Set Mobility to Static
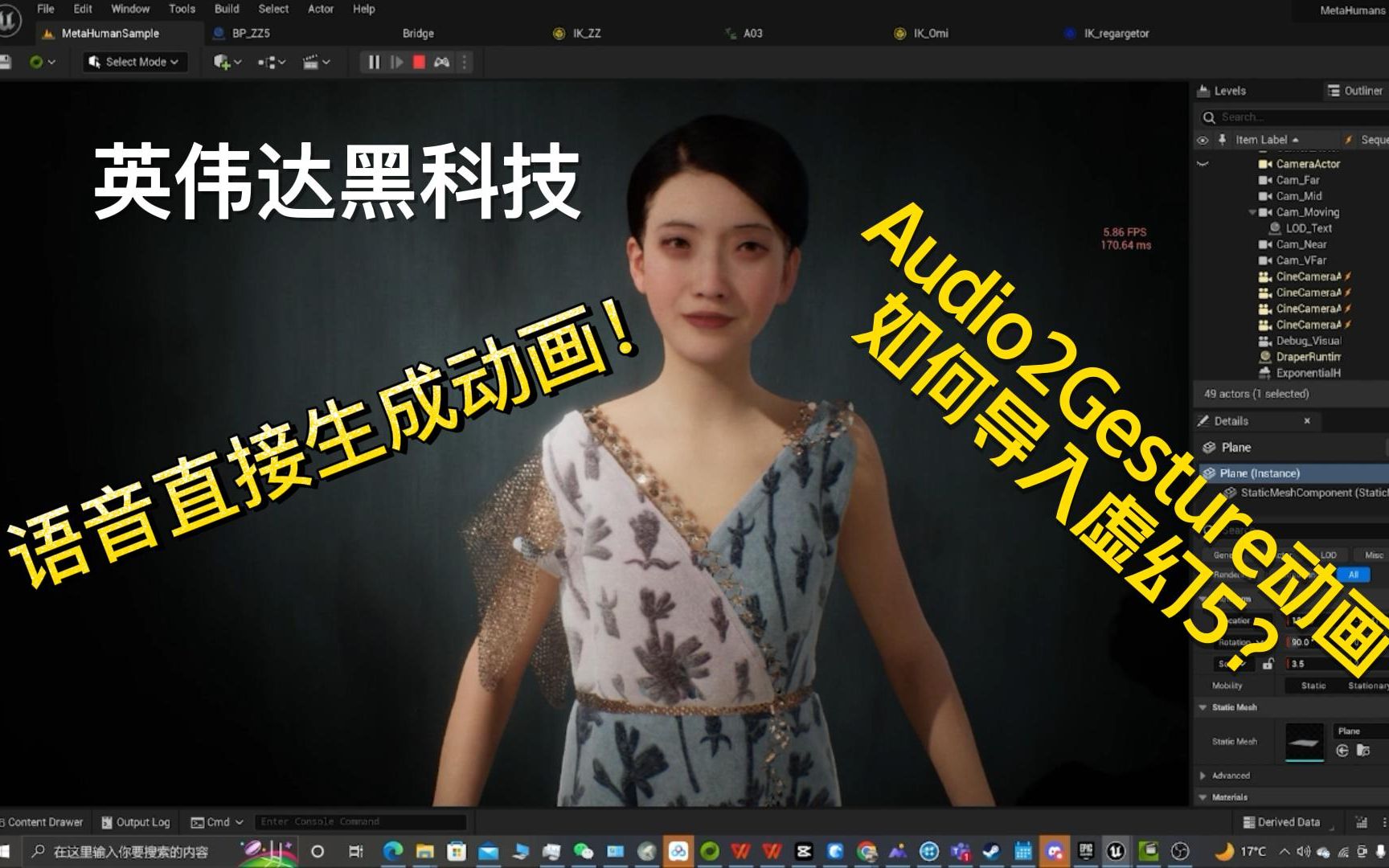Screen dimensions: 1389x868 (x=1313, y=686)
